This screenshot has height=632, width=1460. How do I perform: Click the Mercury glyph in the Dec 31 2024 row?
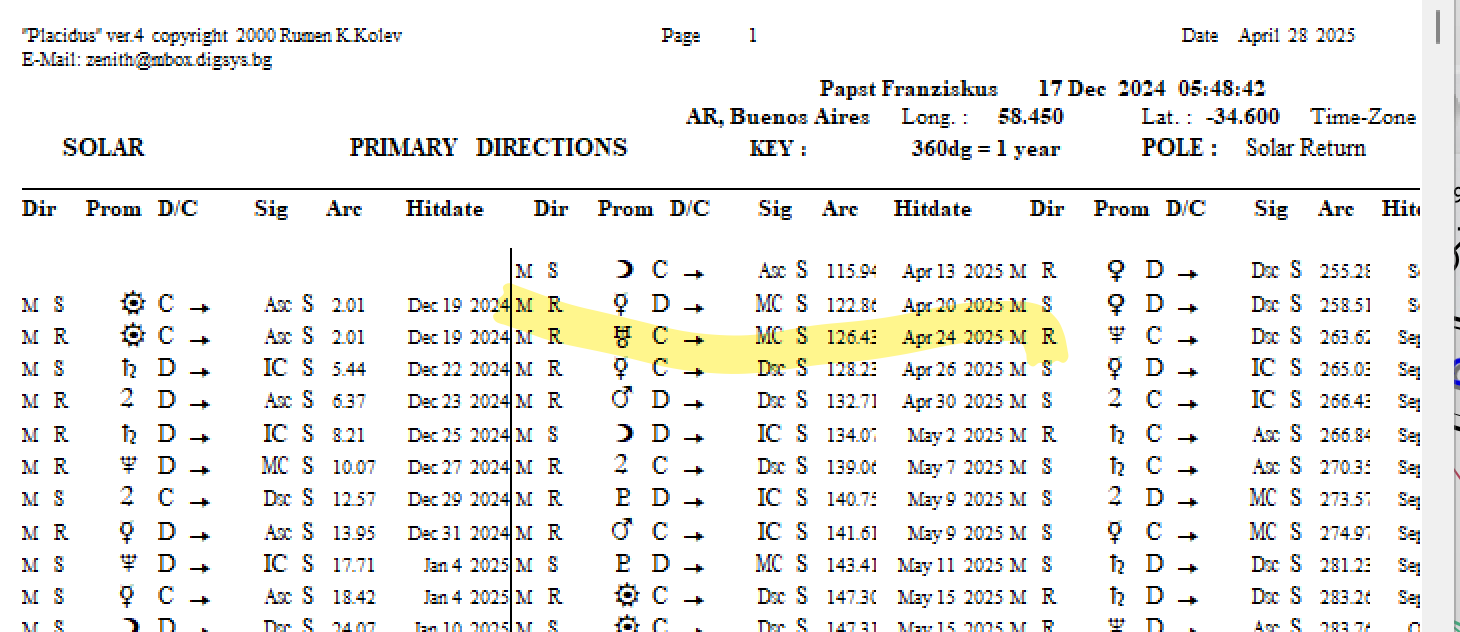(x=128, y=531)
